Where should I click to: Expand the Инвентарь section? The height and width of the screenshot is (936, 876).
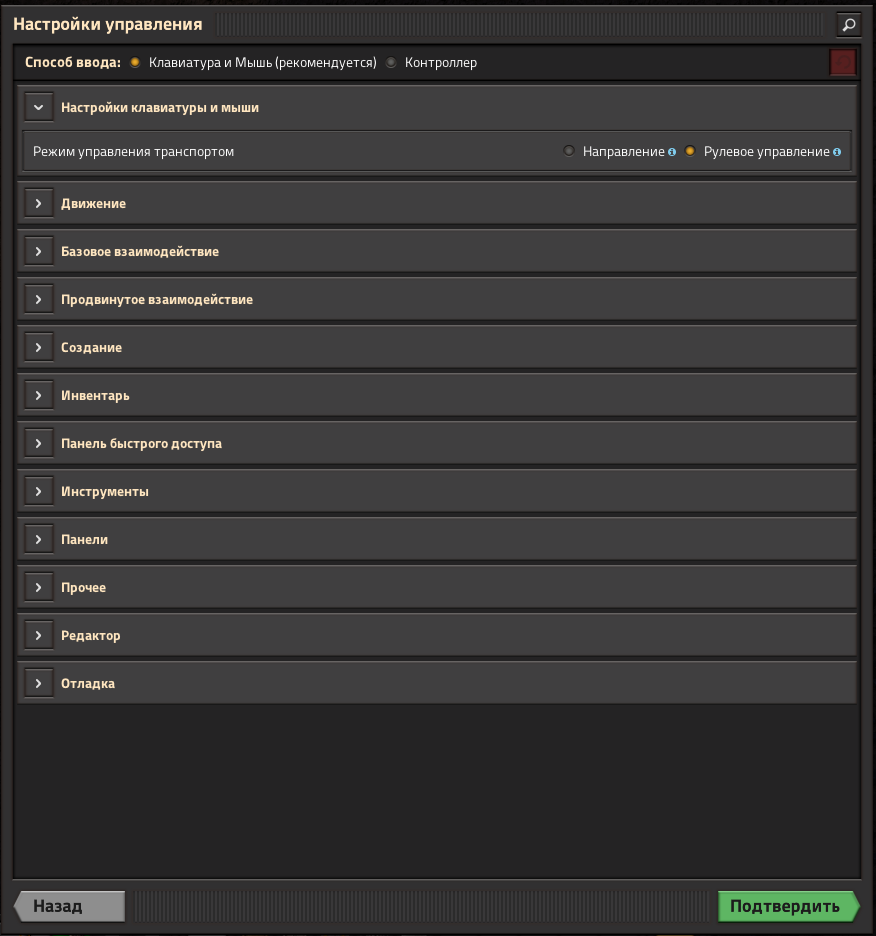click(39, 395)
